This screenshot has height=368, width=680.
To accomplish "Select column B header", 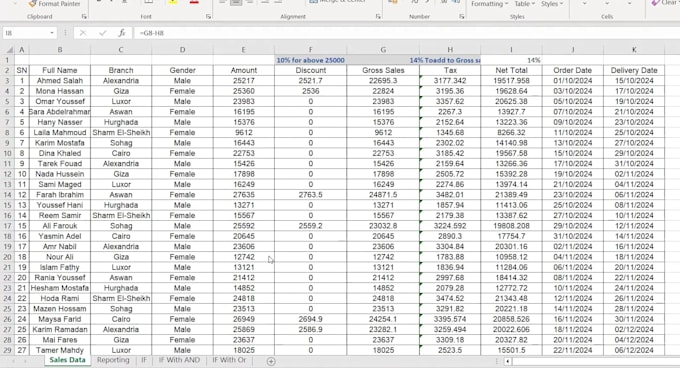I will point(60,50).
